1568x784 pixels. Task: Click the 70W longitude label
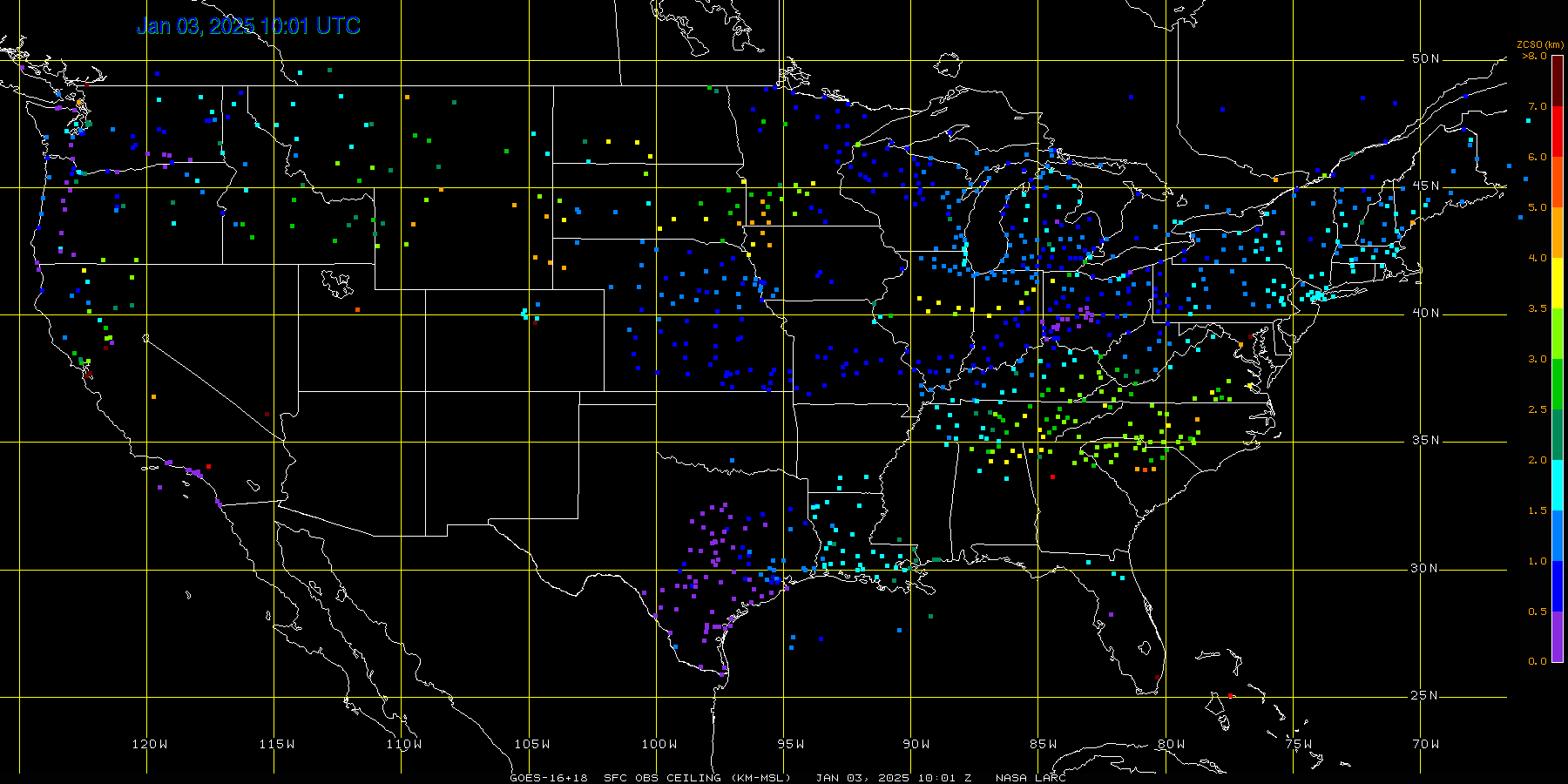coord(1426,744)
